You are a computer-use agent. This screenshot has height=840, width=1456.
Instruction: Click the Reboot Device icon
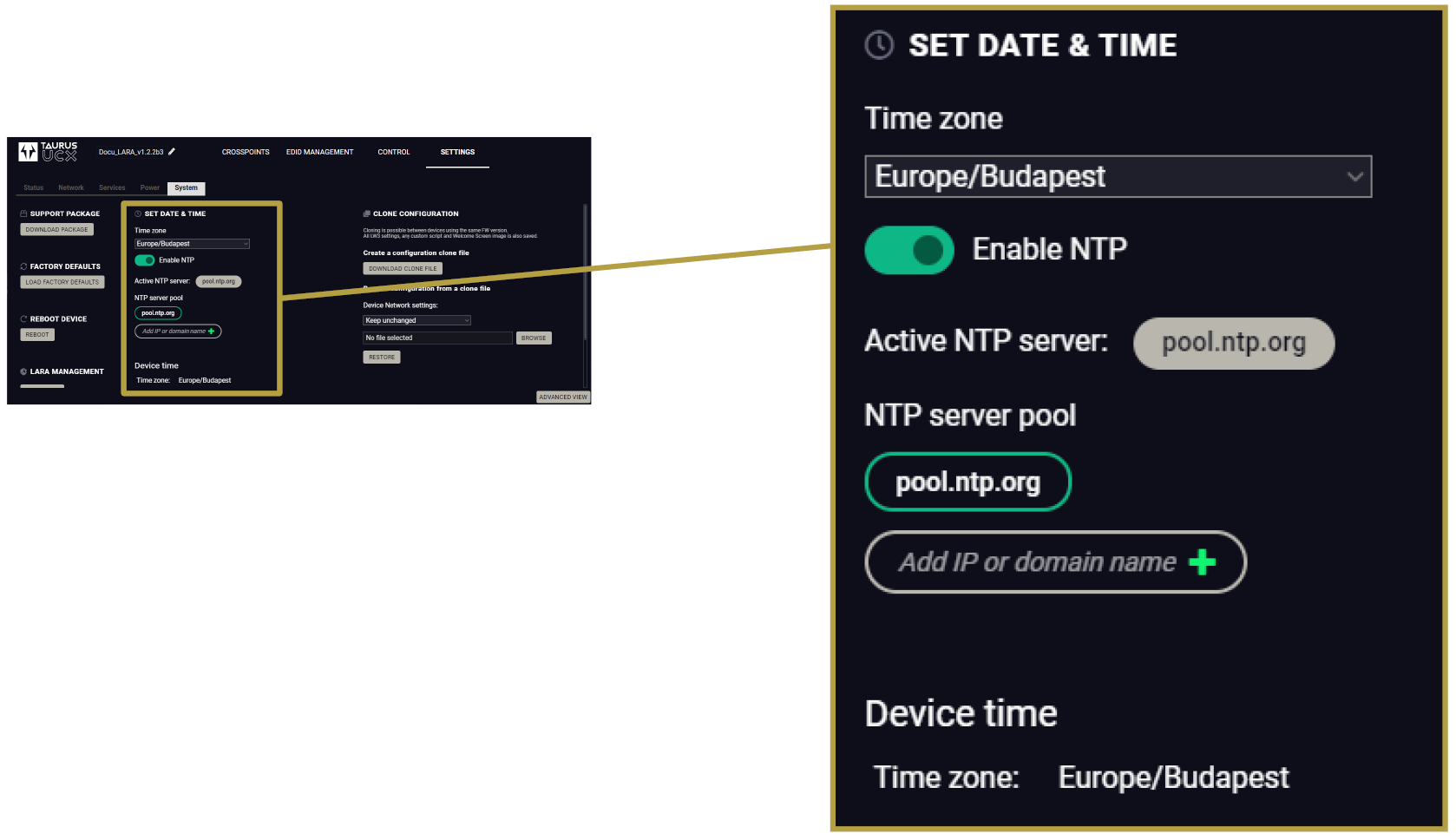23,319
